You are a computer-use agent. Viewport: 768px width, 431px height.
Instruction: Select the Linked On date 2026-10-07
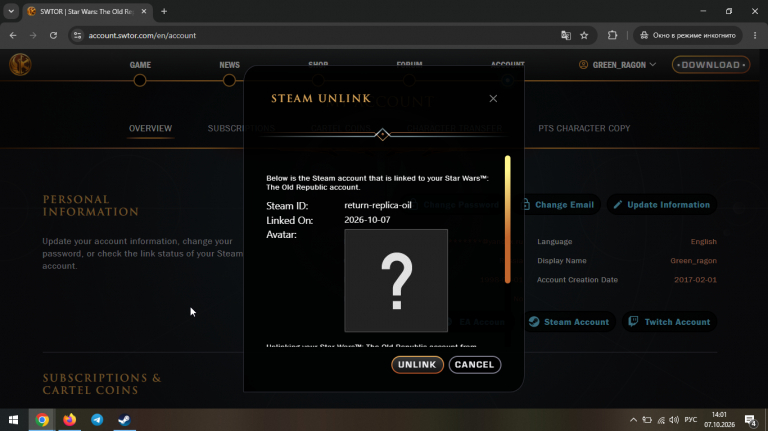pos(367,220)
